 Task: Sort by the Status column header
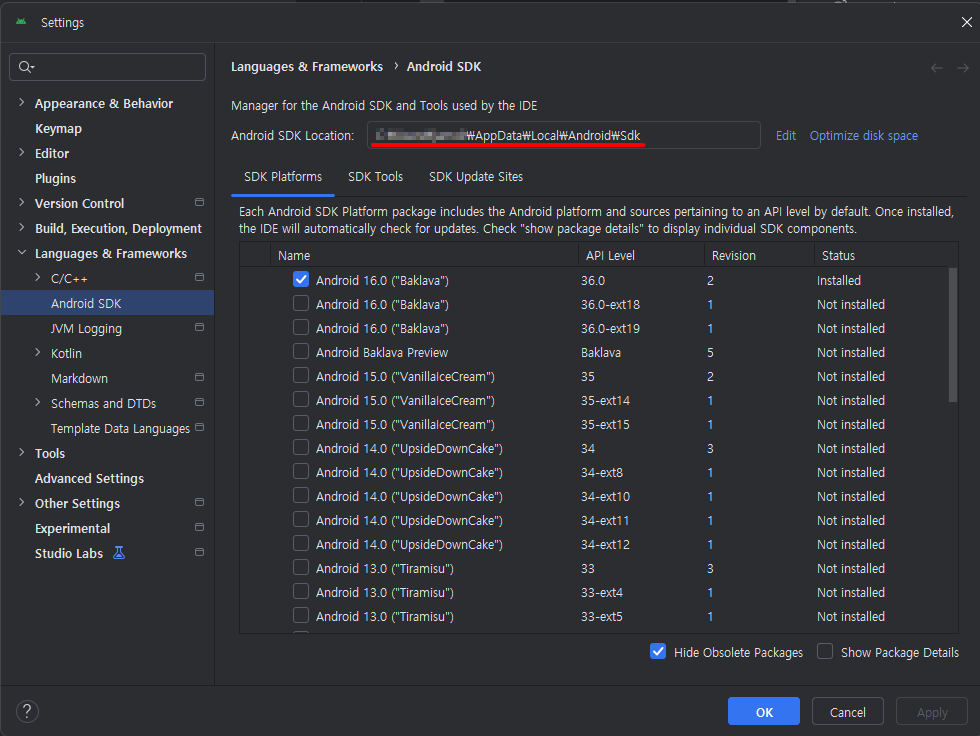point(886,255)
